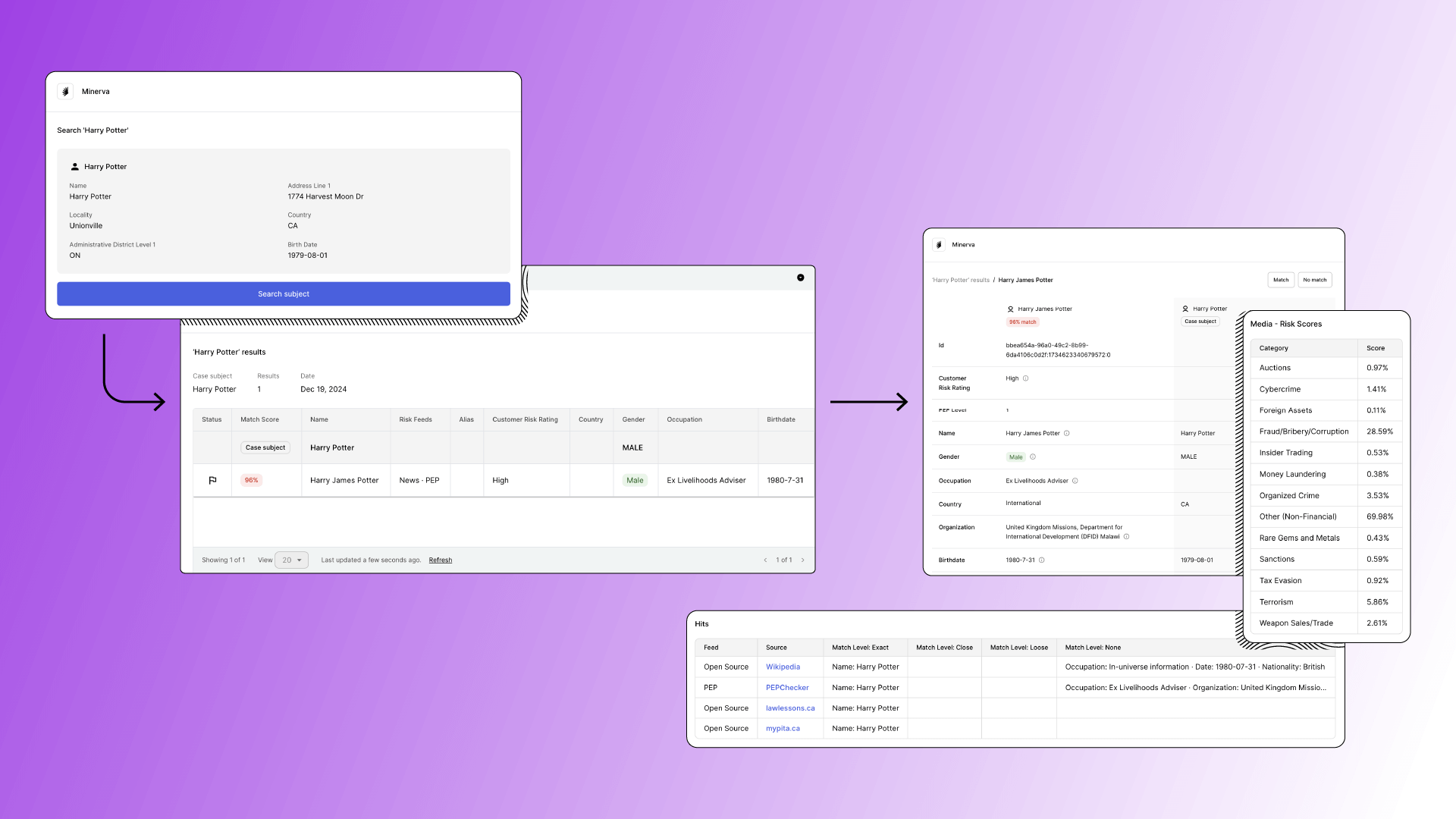1456x819 pixels.
Task: Select the Harry James Potter name cell in results
Action: pyautogui.click(x=344, y=480)
